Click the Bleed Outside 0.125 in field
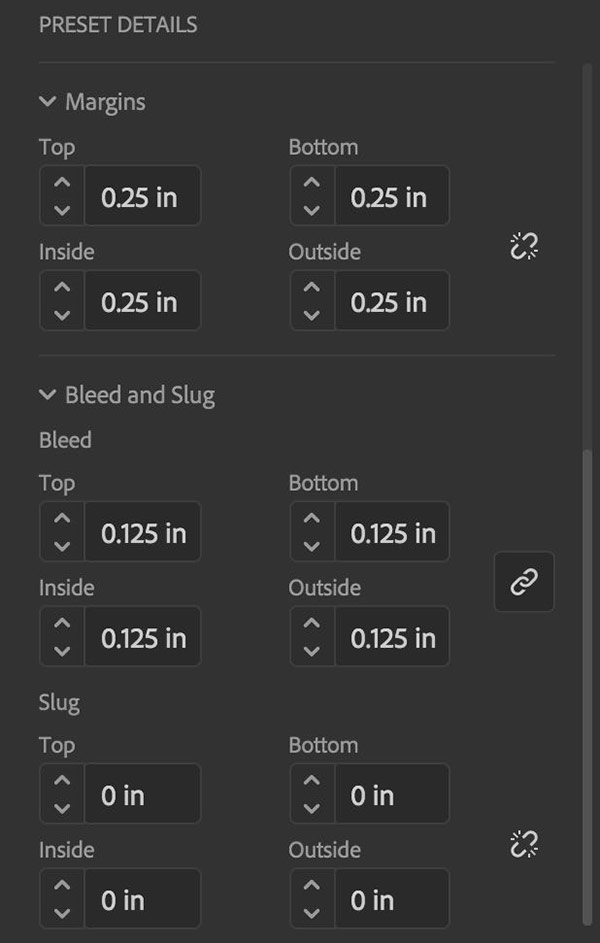600x943 pixels. point(392,637)
